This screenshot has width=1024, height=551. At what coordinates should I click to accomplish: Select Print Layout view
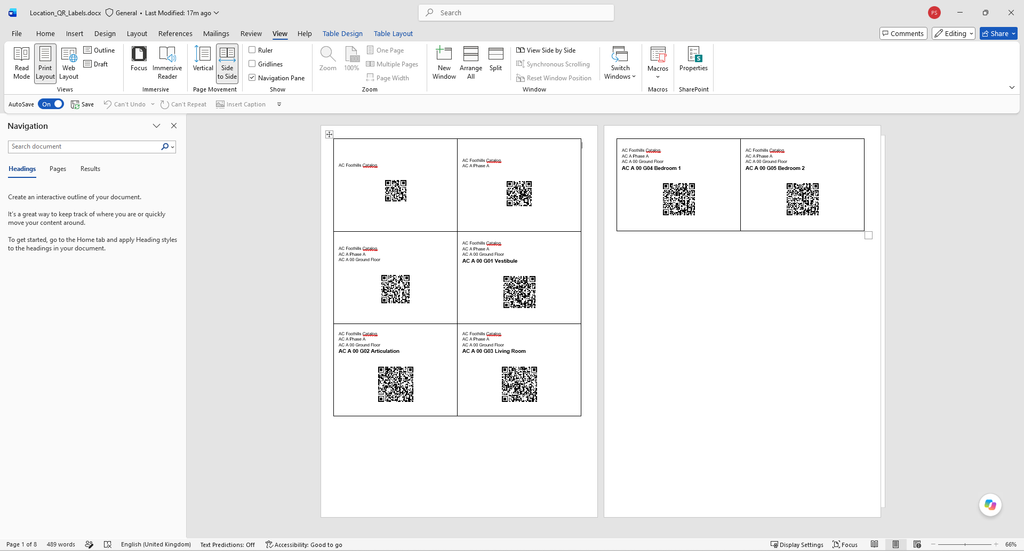coord(45,63)
